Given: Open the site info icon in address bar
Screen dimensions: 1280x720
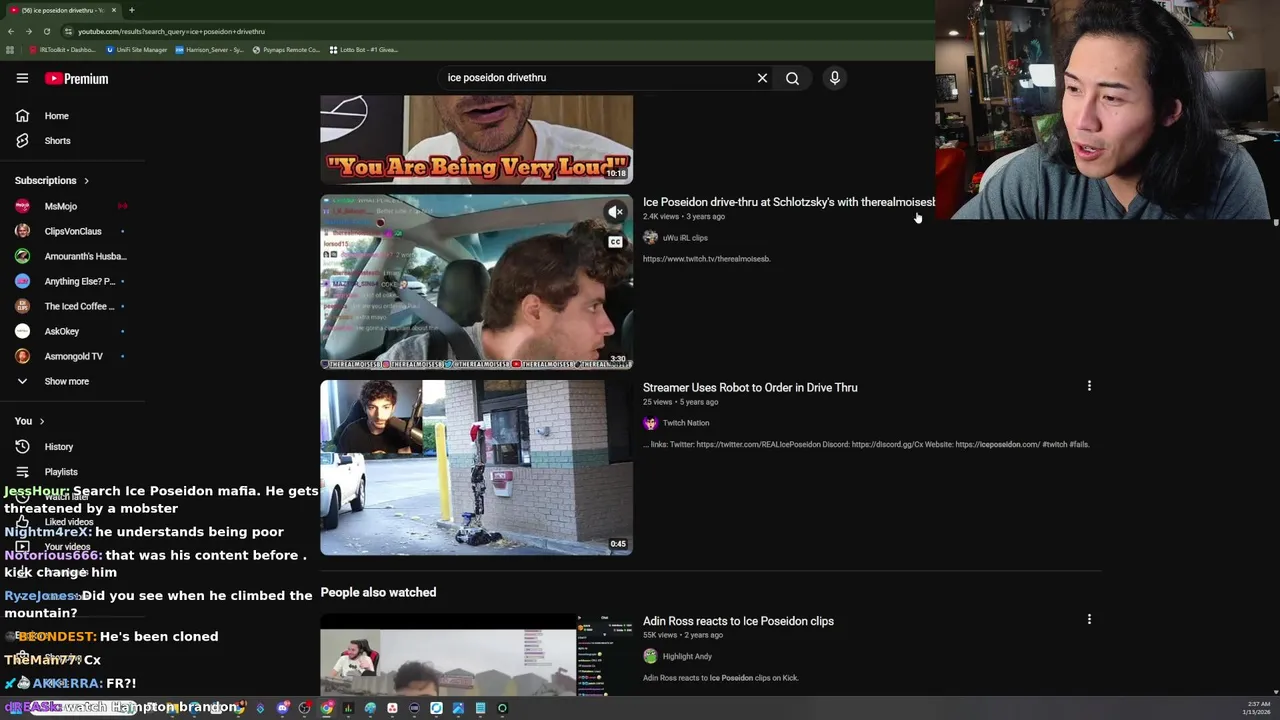Looking at the screenshot, I should pyautogui.click(x=68, y=31).
